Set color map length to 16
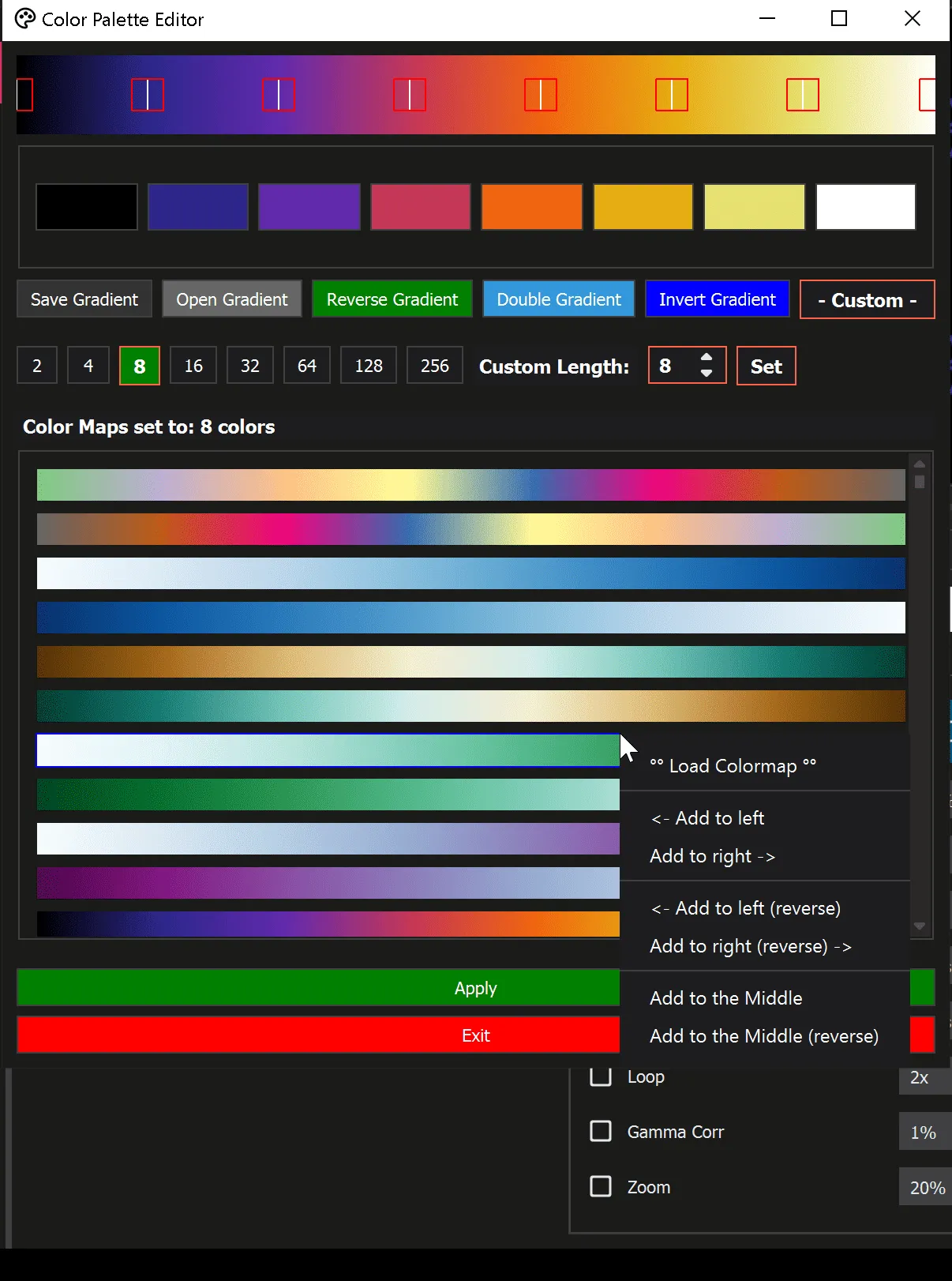 click(x=193, y=366)
